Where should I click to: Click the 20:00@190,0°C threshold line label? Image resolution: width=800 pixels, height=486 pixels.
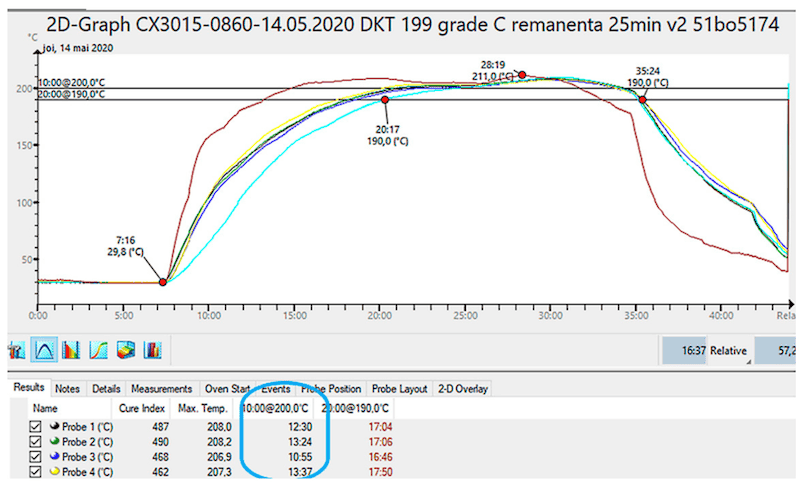(x=71, y=94)
